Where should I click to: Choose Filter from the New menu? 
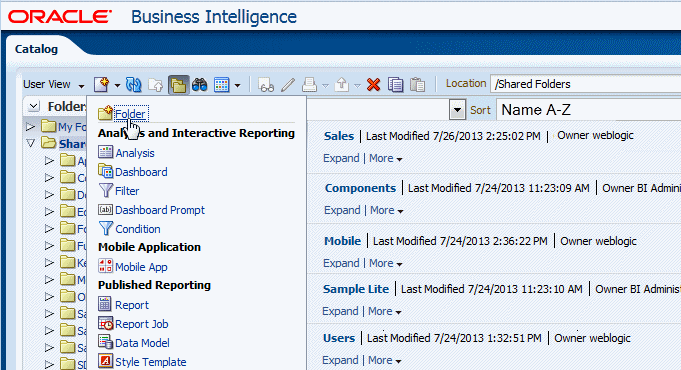(127, 191)
